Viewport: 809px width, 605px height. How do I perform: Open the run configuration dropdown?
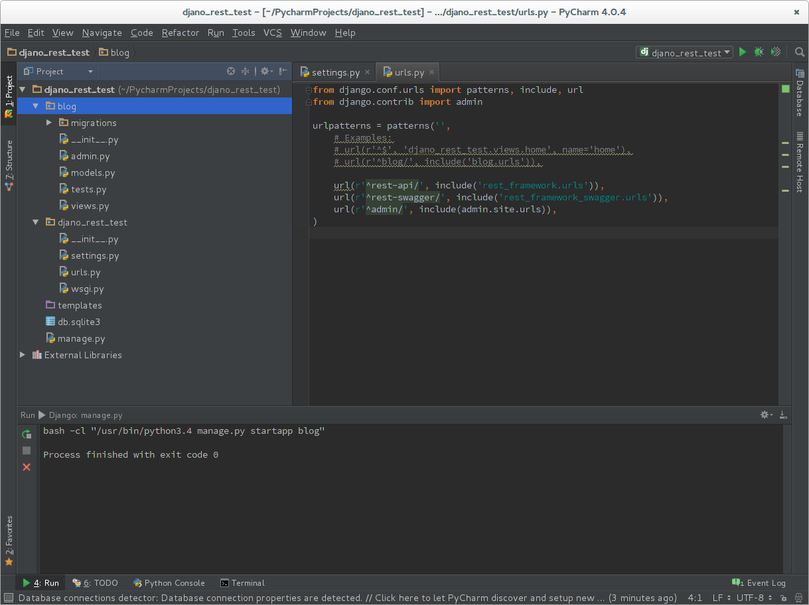coord(685,52)
